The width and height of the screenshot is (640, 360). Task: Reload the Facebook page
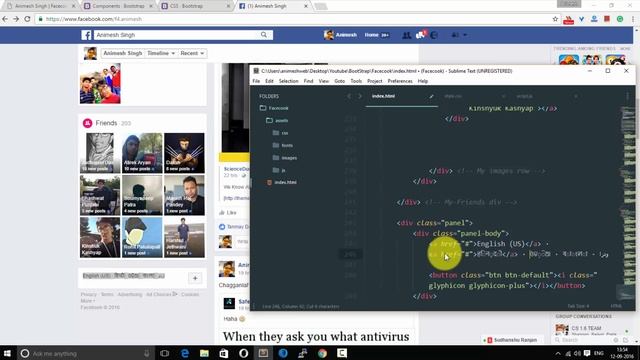click(x=27, y=19)
